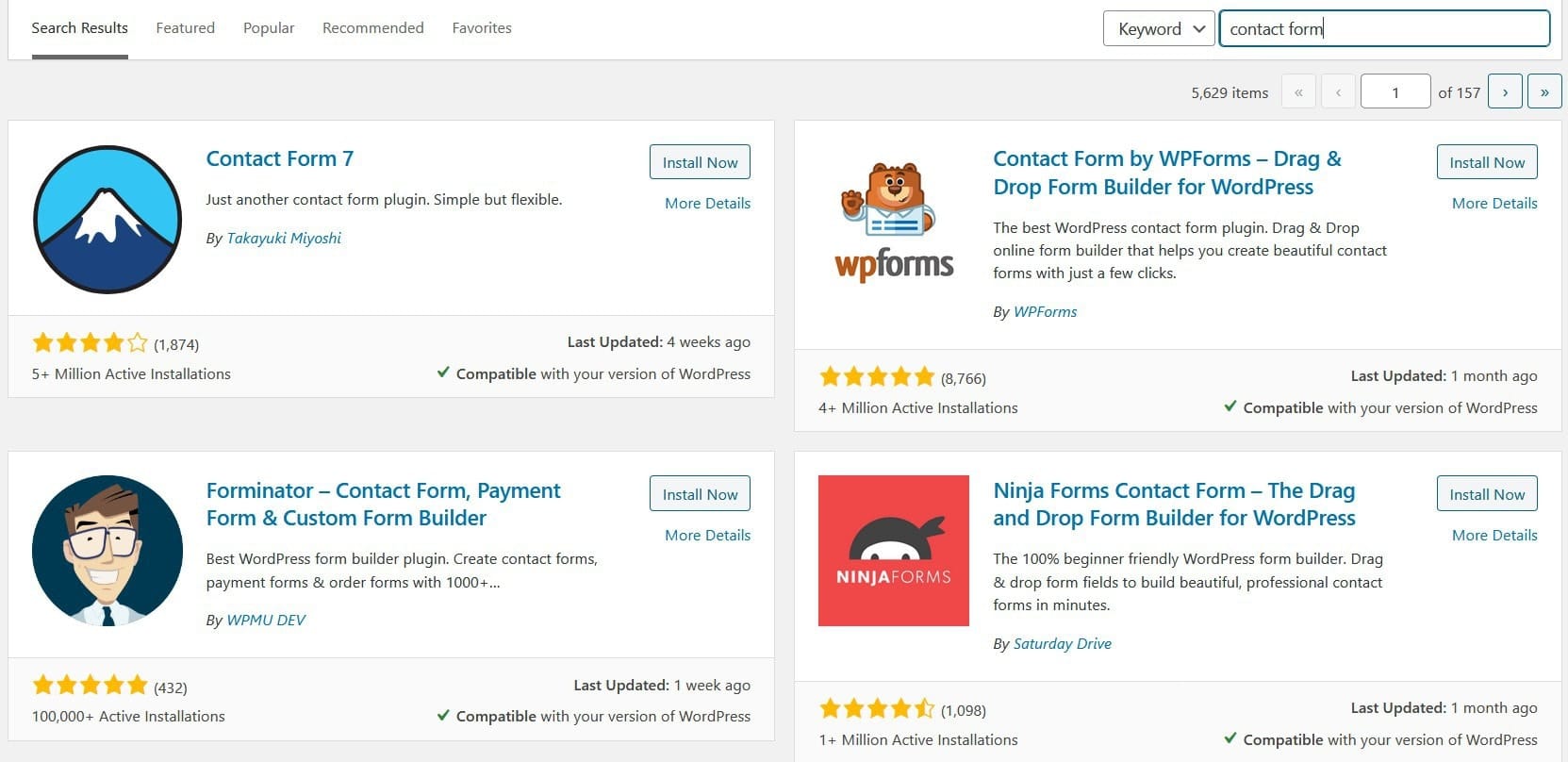Click the WPForms bear mascot logo
The height and width of the screenshot is (762, 1568).
point(894,222)
